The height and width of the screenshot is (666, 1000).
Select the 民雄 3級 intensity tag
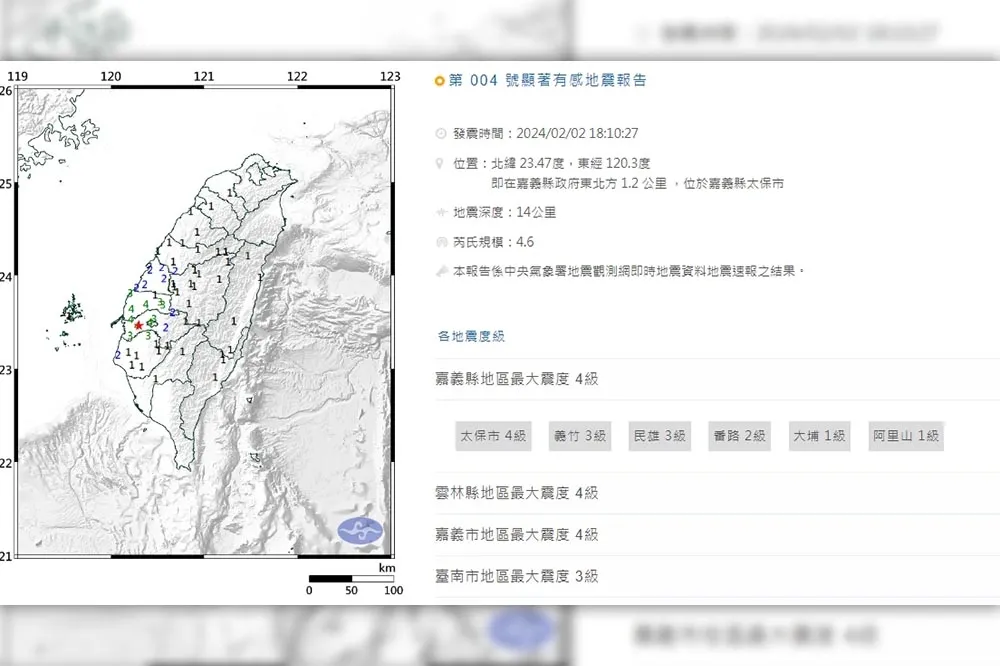click(x=659, y=436)
